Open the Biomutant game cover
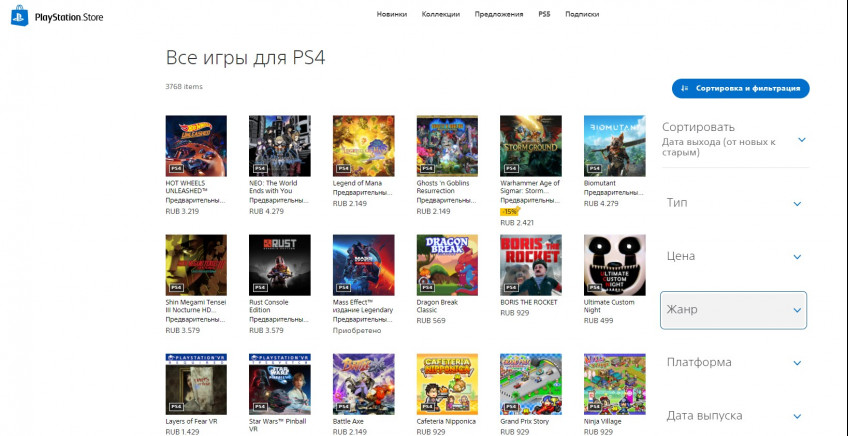 tap(614, 146)
